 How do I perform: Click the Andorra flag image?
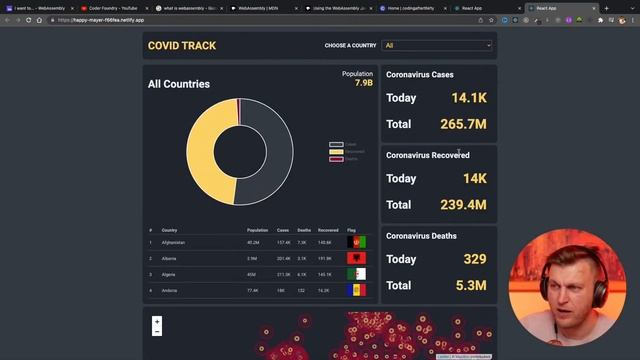coord(356,290)
